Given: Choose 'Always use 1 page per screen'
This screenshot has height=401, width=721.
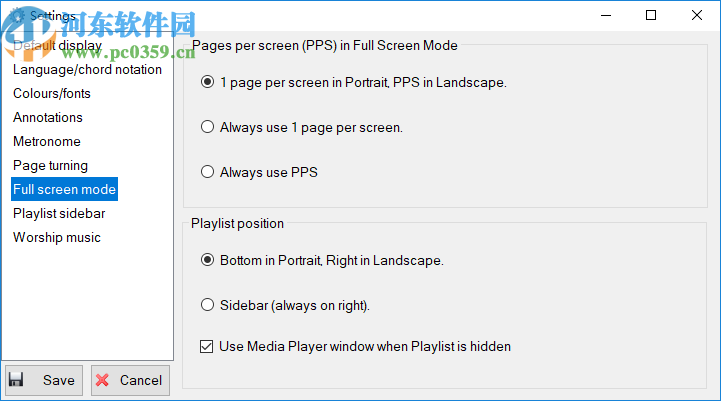Looking at the screenshot, I should [x=208, y=127].
